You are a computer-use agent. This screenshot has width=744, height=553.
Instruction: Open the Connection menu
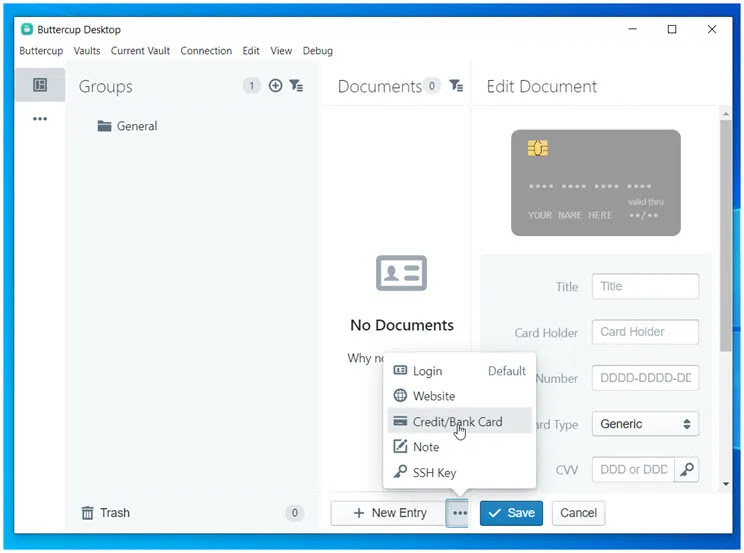206,51
